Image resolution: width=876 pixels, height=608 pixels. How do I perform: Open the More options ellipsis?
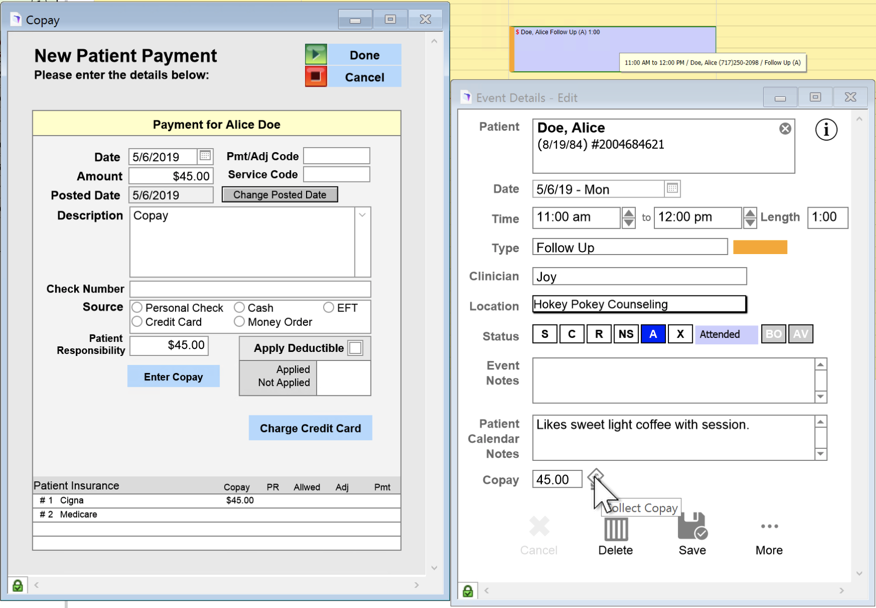click(768, 527)
